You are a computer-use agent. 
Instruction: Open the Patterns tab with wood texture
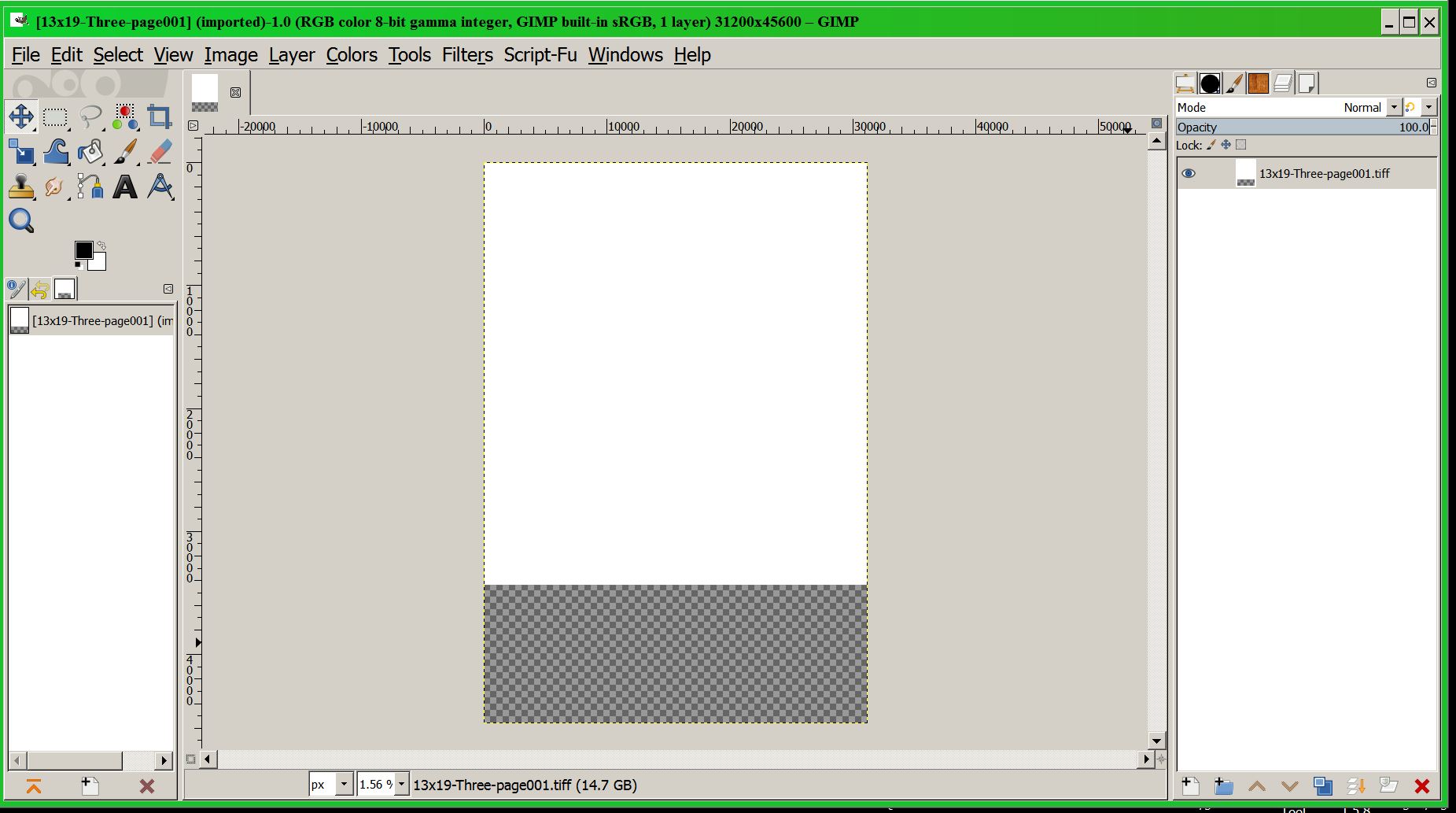click(x=1258, y=83)
